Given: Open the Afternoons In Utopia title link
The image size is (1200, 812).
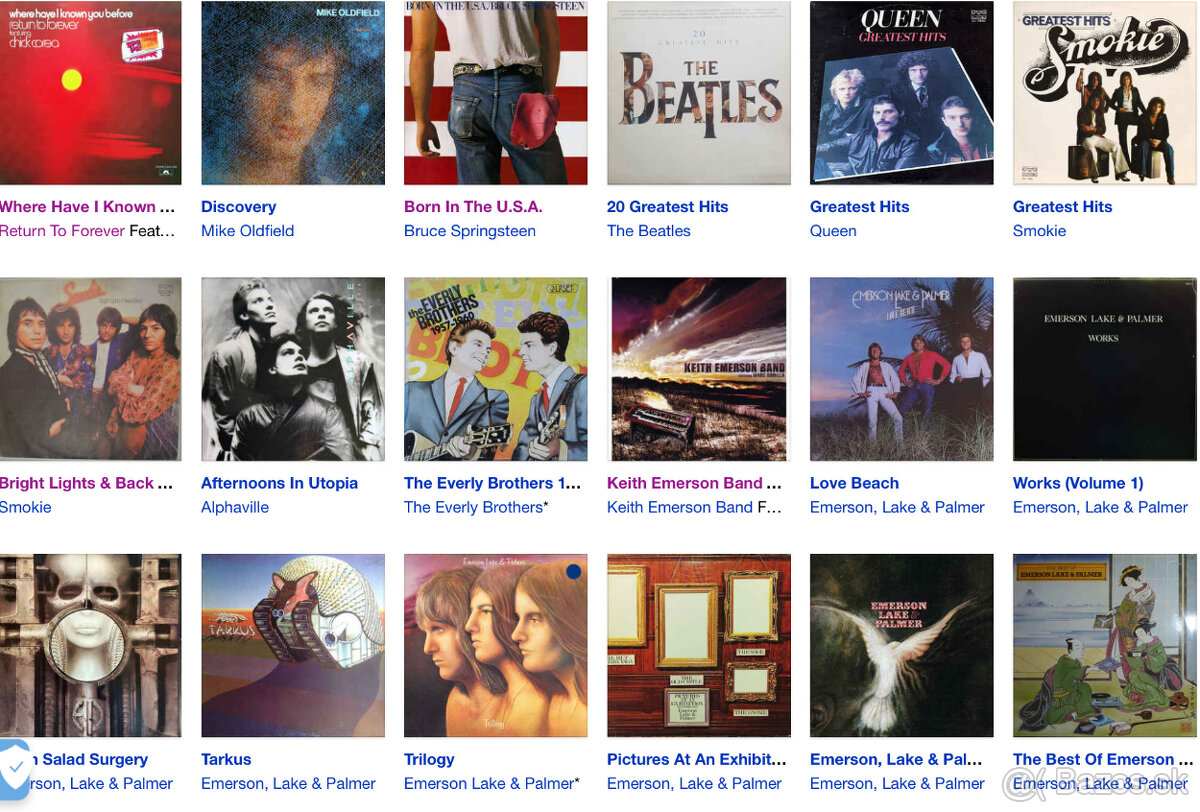Looking at the screenshot, I should pyautogui.click(x=279, y=483).
